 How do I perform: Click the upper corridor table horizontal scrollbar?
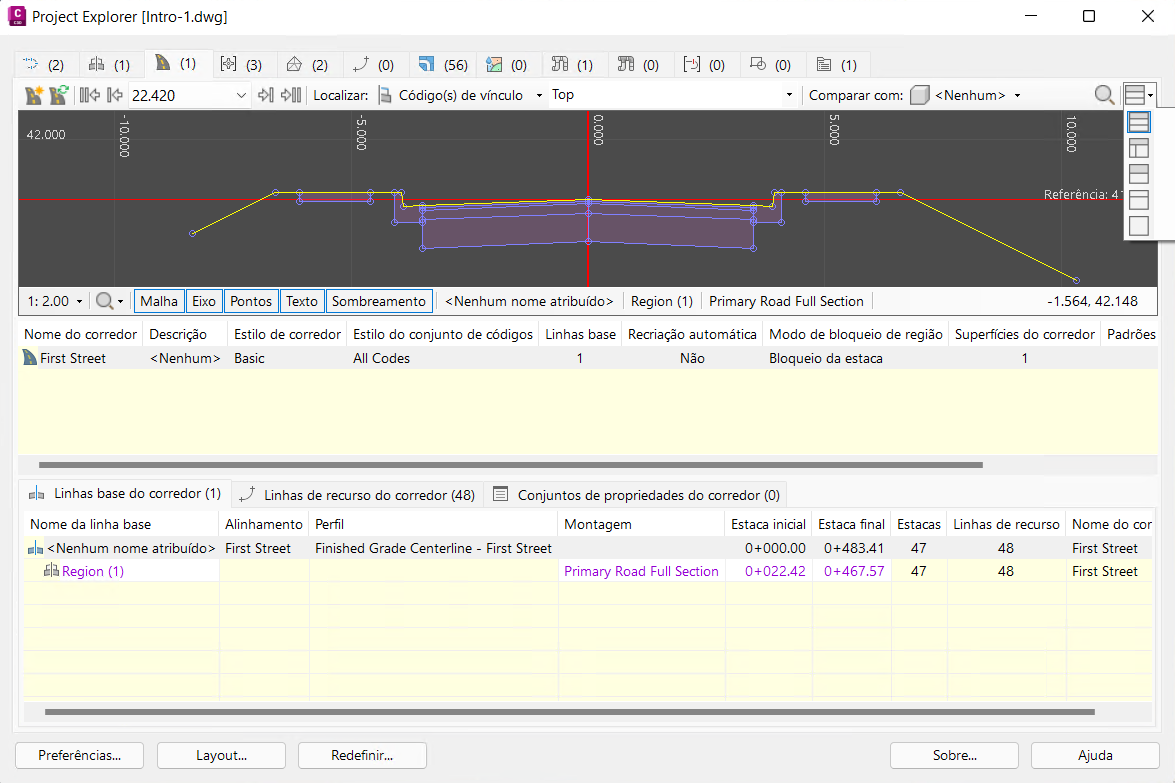(510, 465)
